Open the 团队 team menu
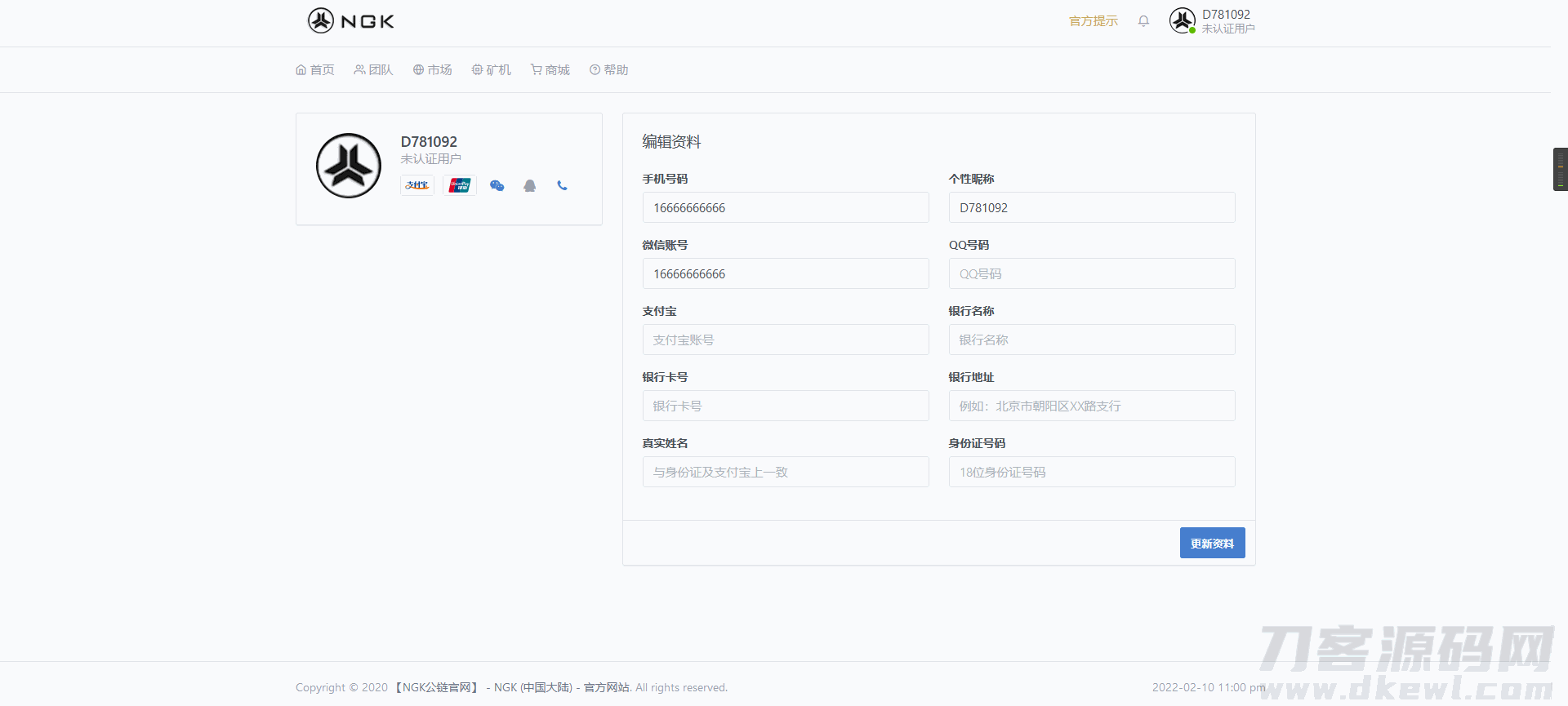Screen dimensions: 1568x706 373,70
